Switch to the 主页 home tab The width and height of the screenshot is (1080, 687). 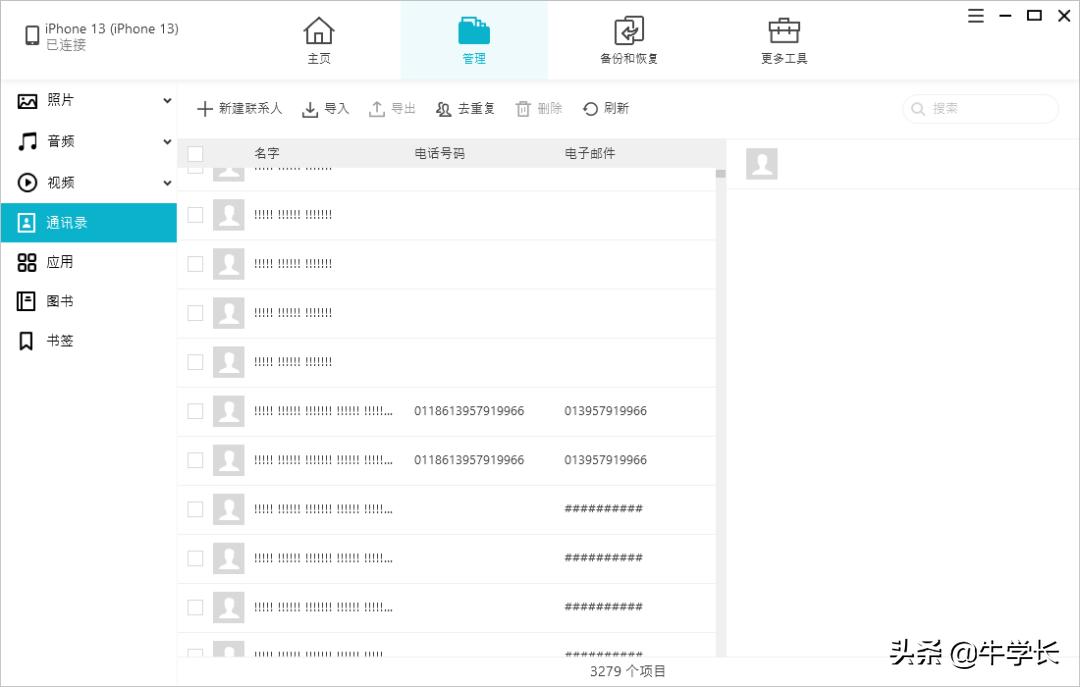coord(319,40)
